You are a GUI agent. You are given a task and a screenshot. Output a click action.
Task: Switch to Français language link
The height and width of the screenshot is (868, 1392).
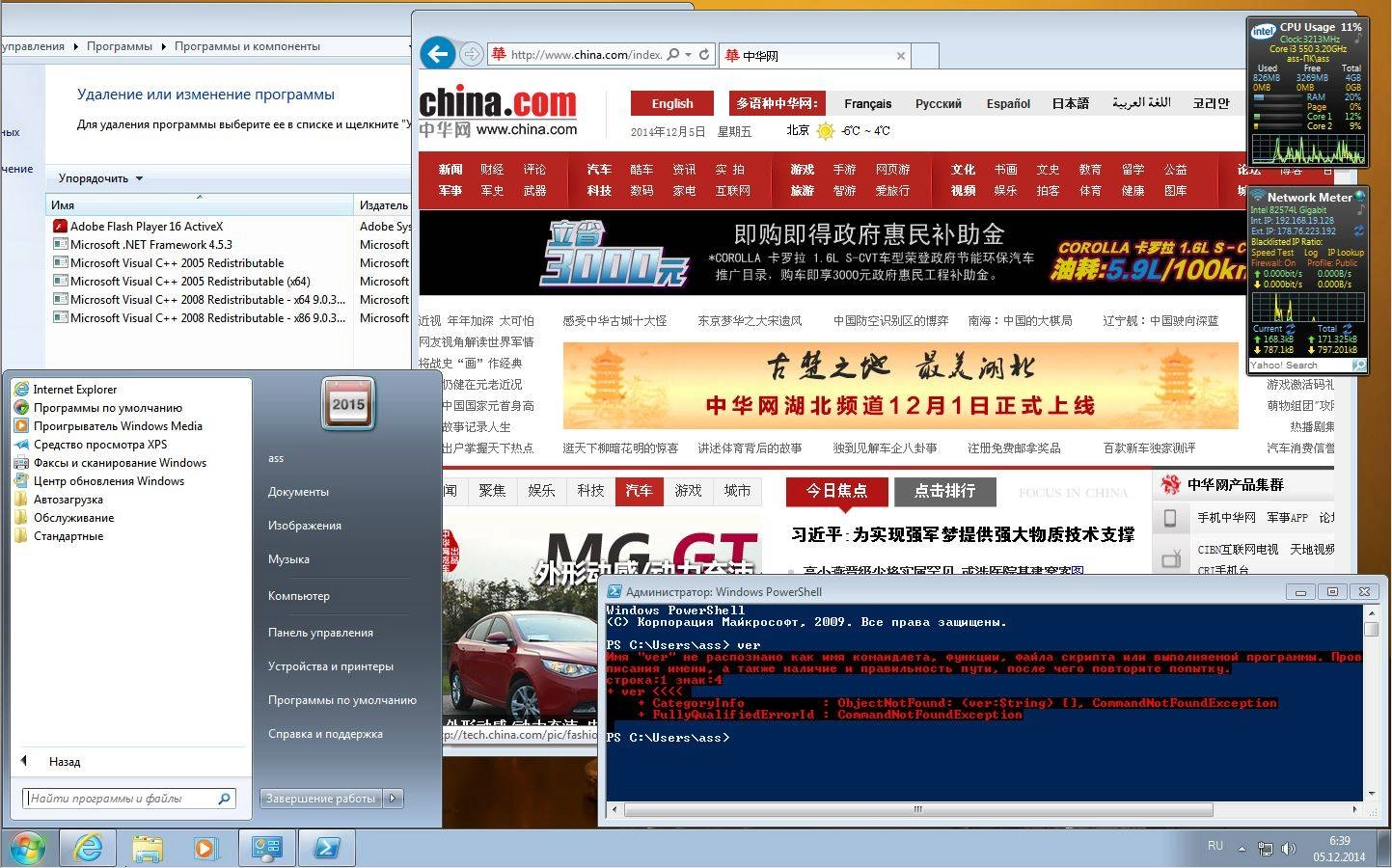[x=868, y=103]
